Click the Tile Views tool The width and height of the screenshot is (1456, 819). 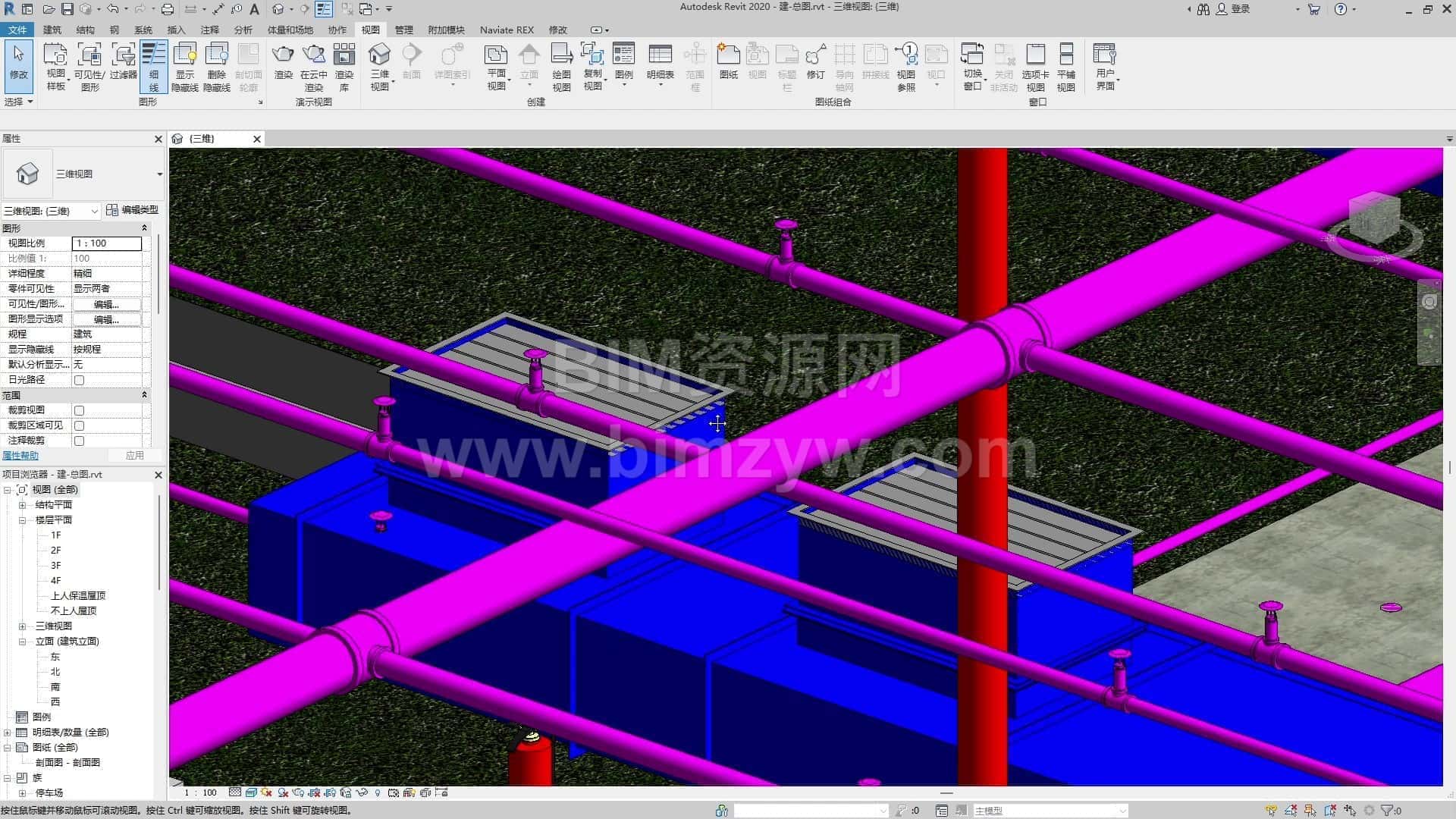point(1066,67)
